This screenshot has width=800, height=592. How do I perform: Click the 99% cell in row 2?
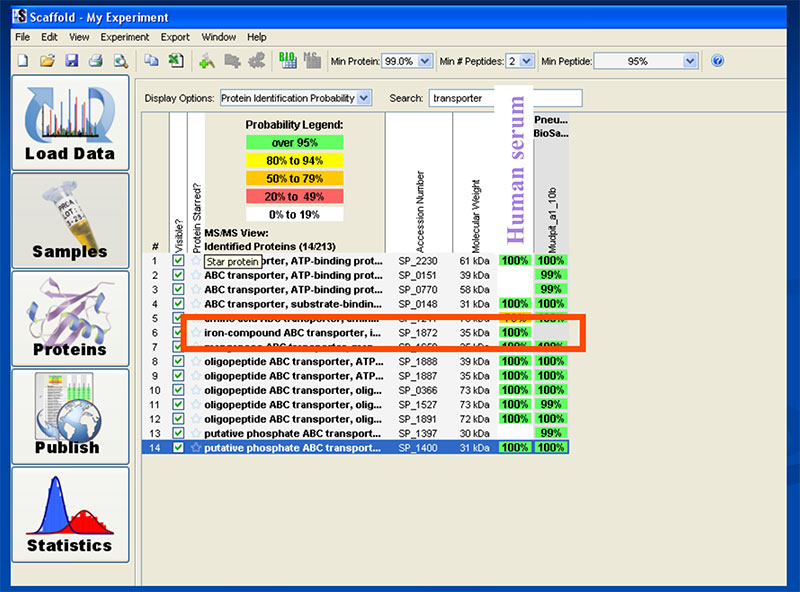pos(551,275)
